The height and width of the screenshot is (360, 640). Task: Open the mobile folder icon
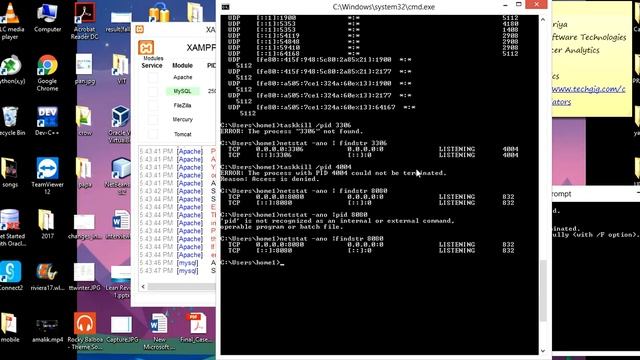[x=10, y=328]
